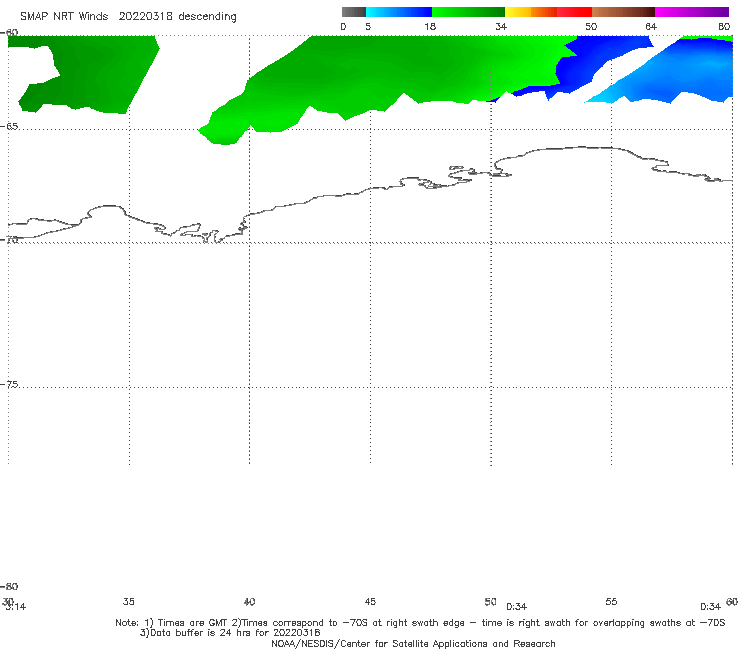740x650 pixels.
Task: Click the brown segment of the color bar
Action: [x=623, y=12]
